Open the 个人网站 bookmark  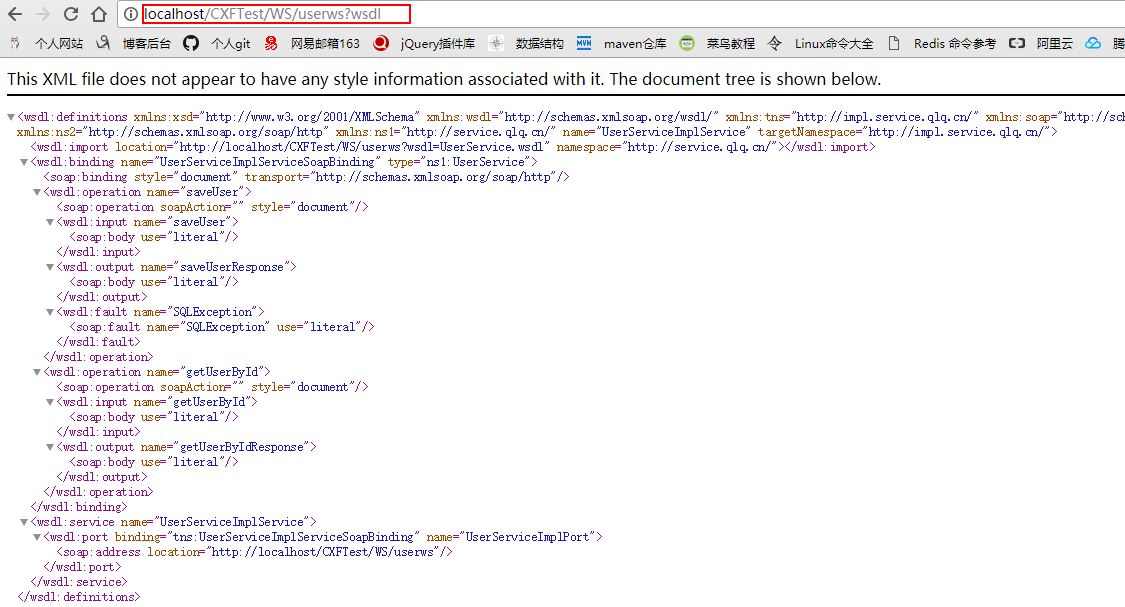pyautogui.click(x=59, y=44)
